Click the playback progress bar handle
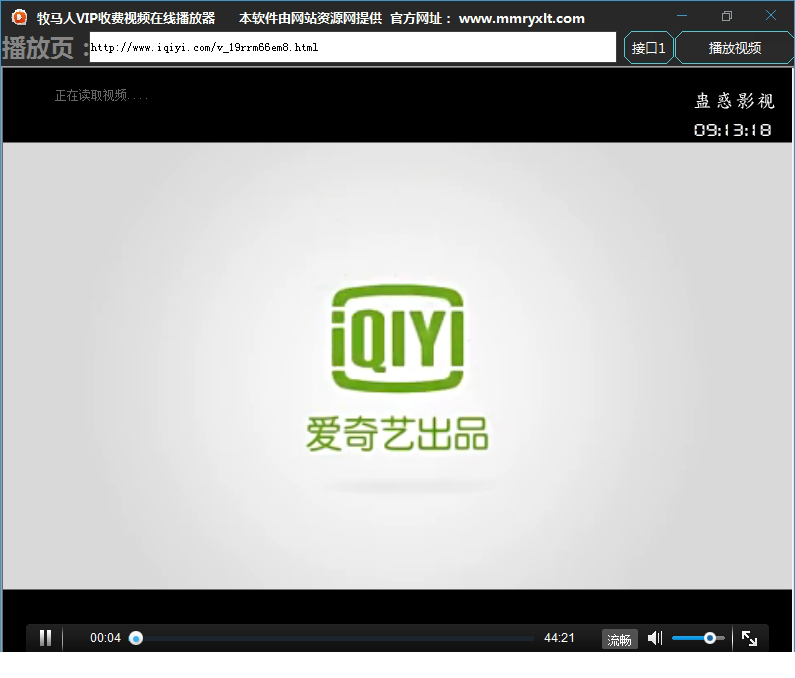The height and width of the screenshot is (678, 795). click(x=135, y=638)
